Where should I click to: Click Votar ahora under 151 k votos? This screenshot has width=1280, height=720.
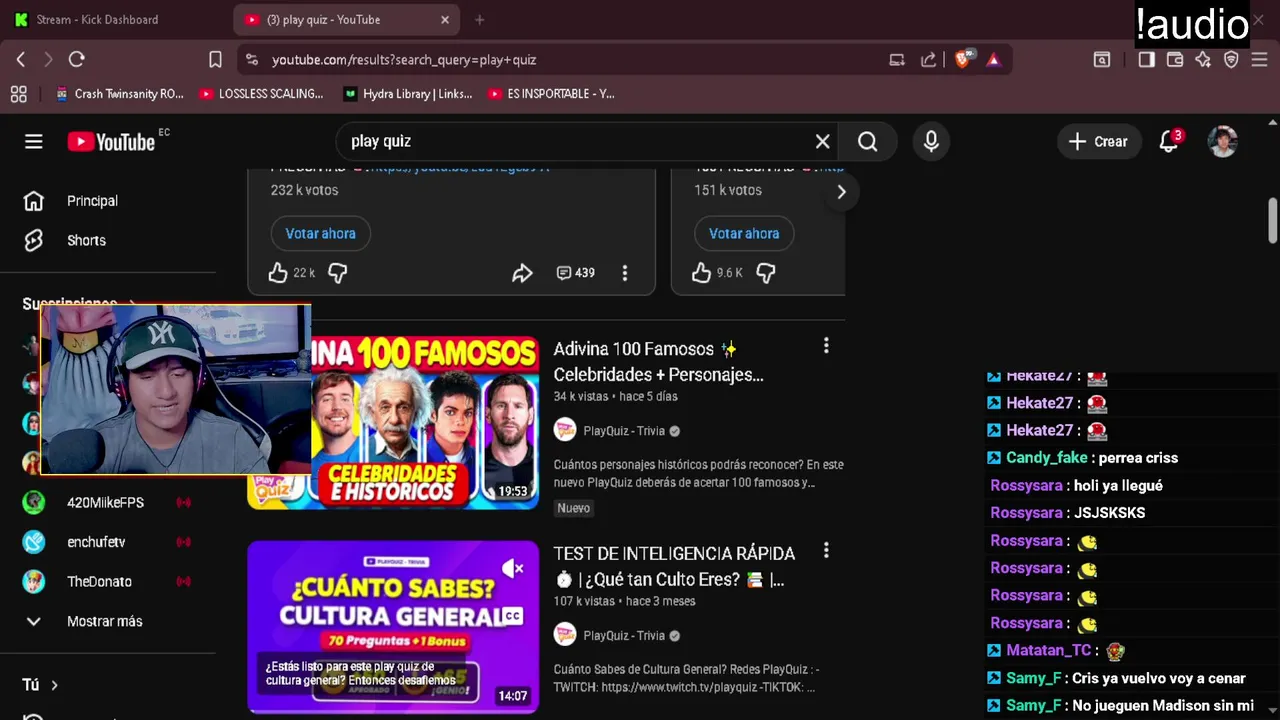(744, 234)
